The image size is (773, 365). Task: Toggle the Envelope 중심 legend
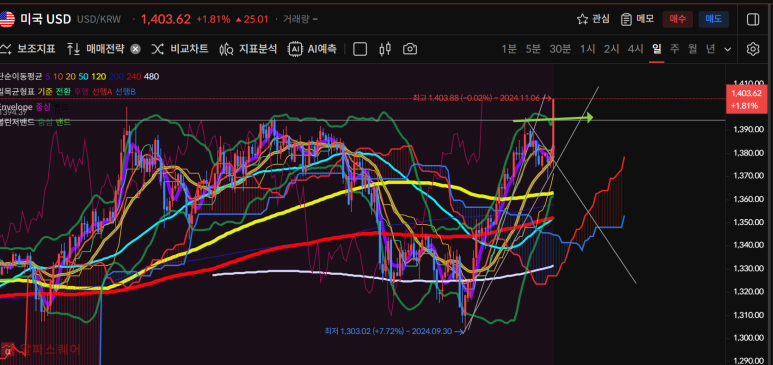tap(43, 107)
